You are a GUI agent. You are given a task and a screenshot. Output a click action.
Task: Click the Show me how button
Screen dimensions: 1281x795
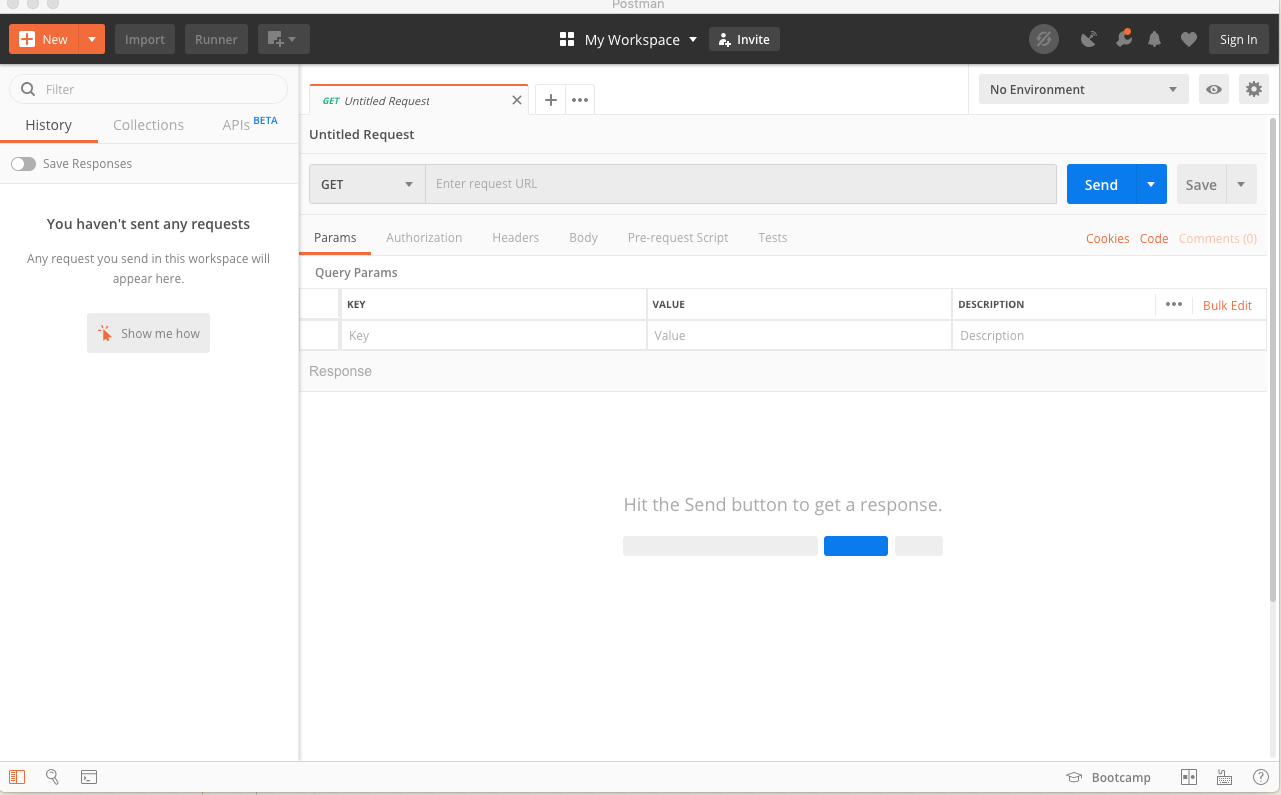(x=148, y=334)
